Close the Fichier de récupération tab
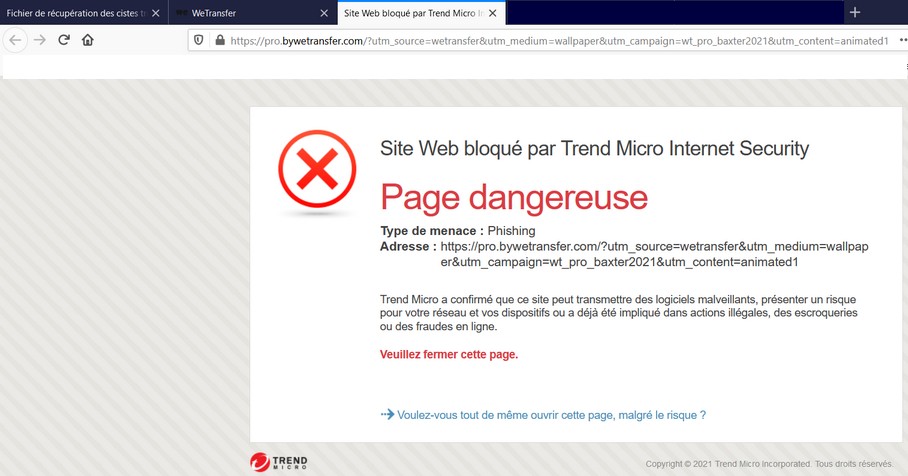The height and width of the screenshot is (476, 908). tap(156, 13)
